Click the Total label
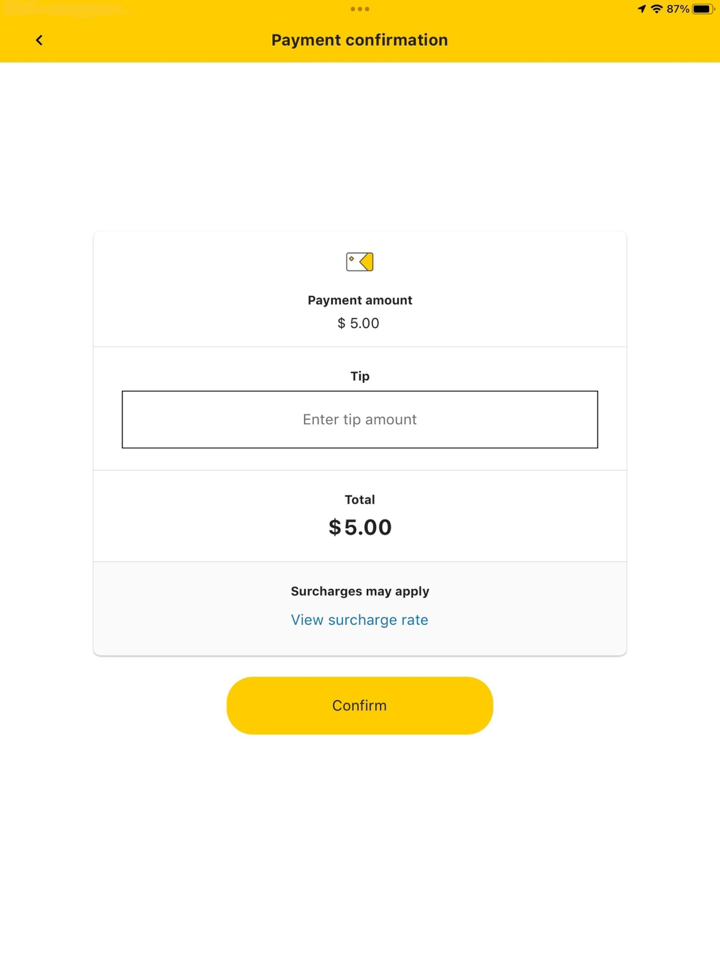This screenshot has height=960, width=720. point(360,500)
